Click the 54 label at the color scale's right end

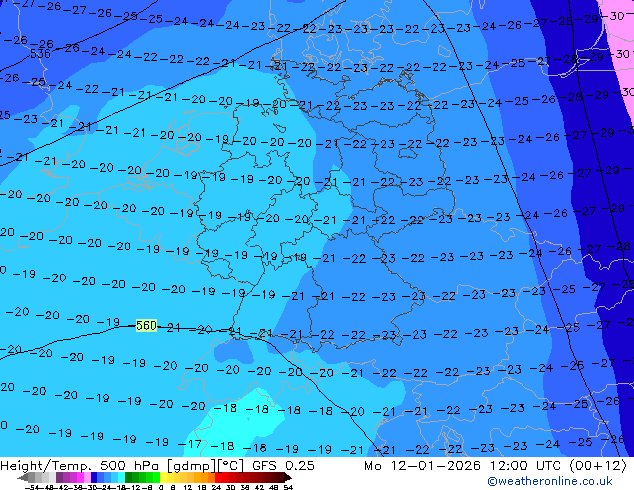[288, 487]
